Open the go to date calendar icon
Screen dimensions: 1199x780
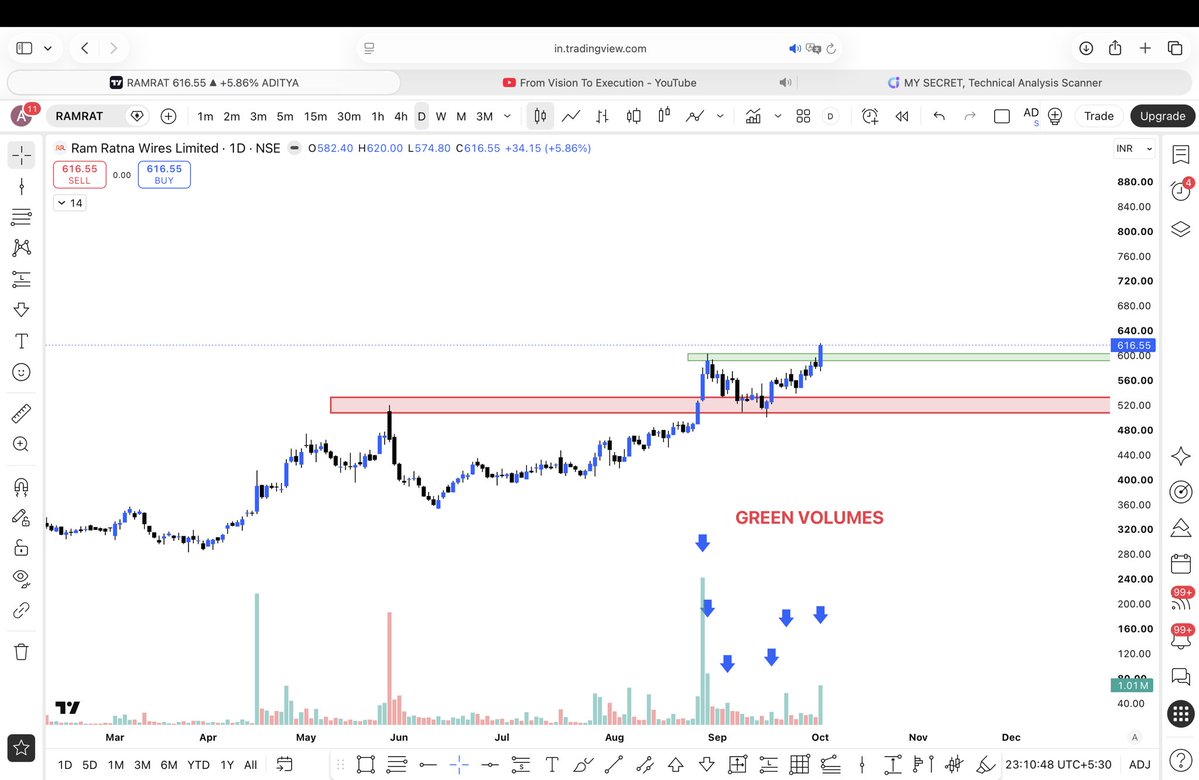(x=284, y=764)
